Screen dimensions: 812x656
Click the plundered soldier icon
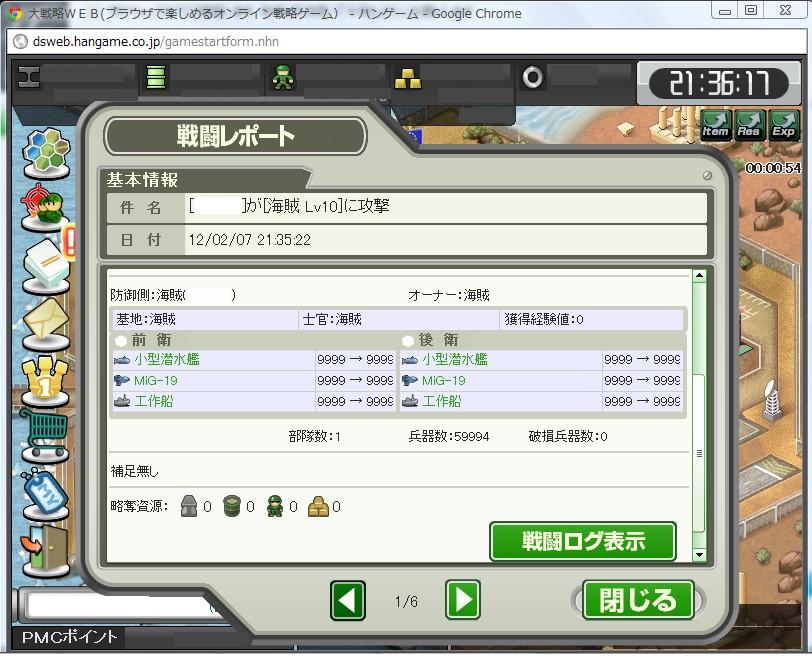point(275,506)
